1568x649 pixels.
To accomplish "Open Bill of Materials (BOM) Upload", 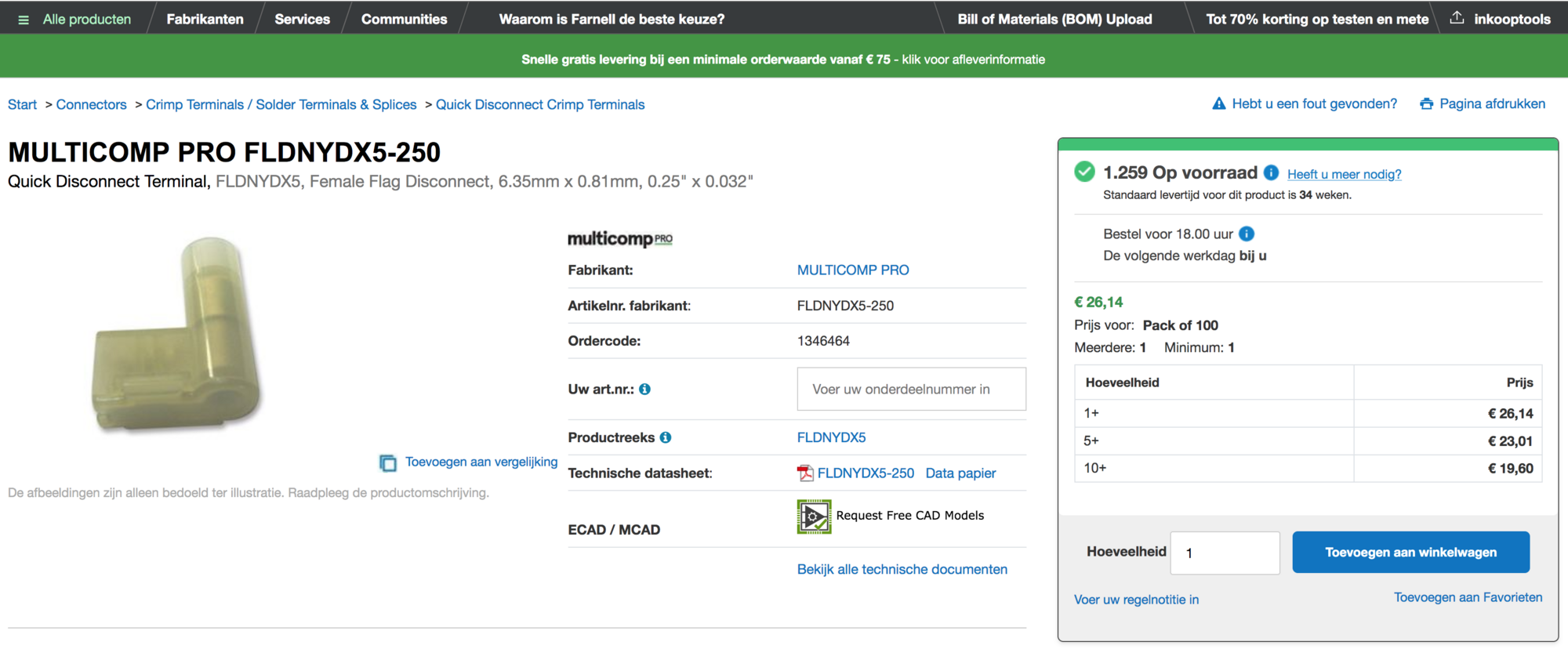I will pyautogui.click(x=1054, y=20).
